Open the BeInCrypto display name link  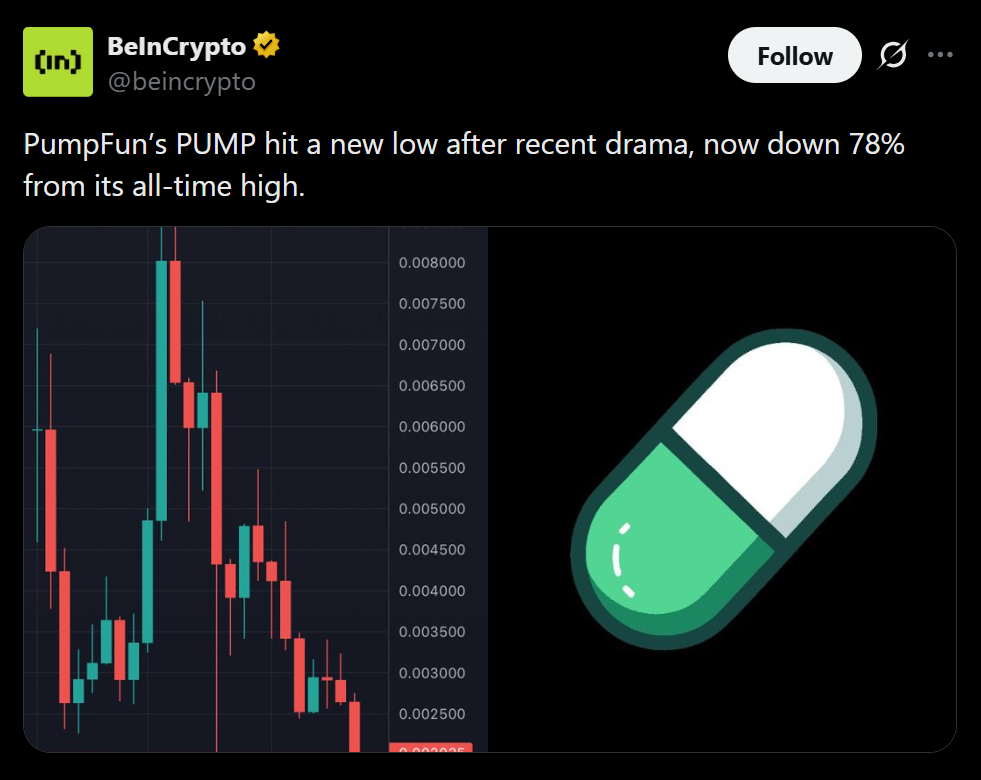176,46
